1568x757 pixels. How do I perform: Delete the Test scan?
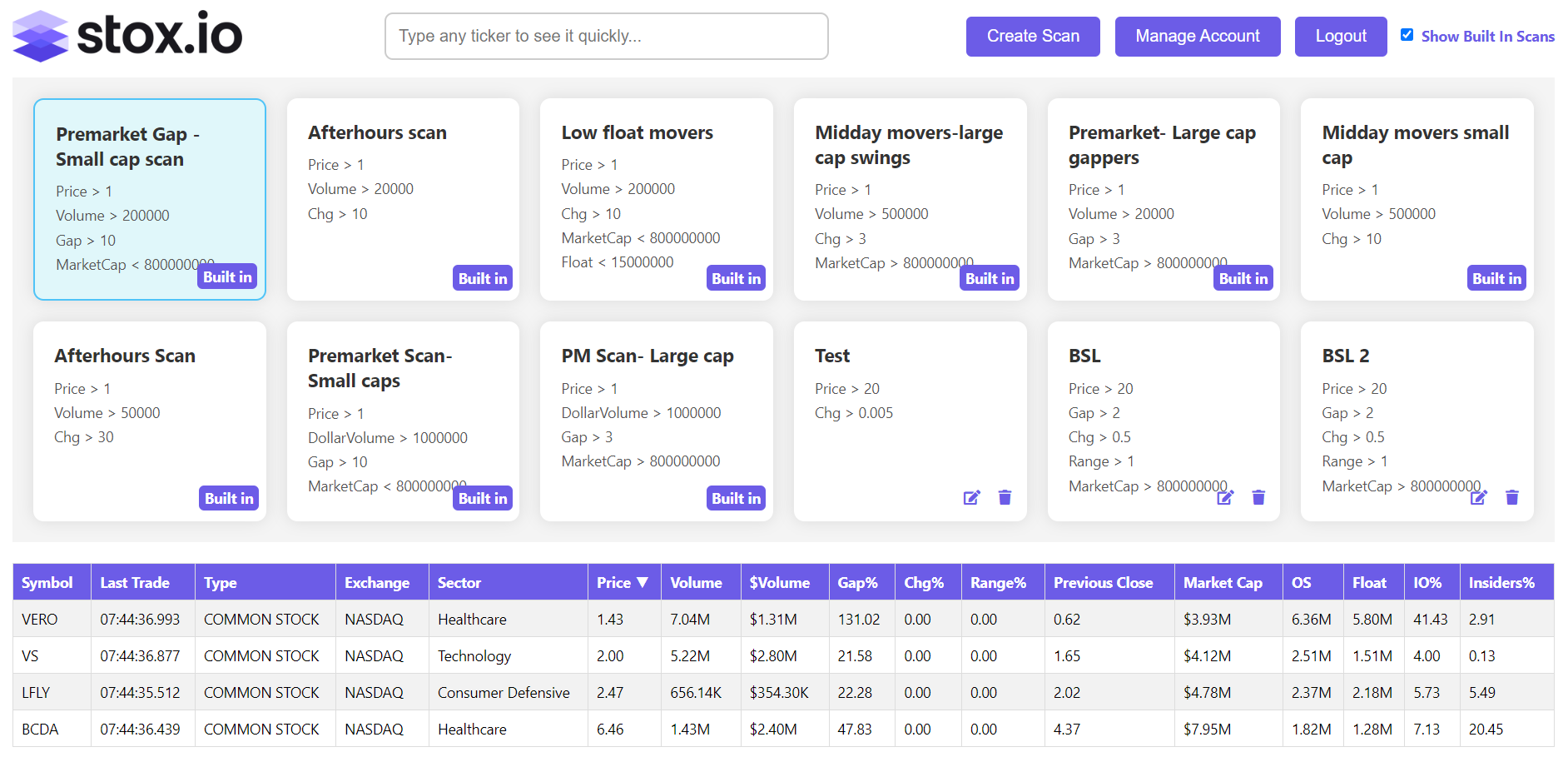pyautogui.click(x=1005, y=497)
